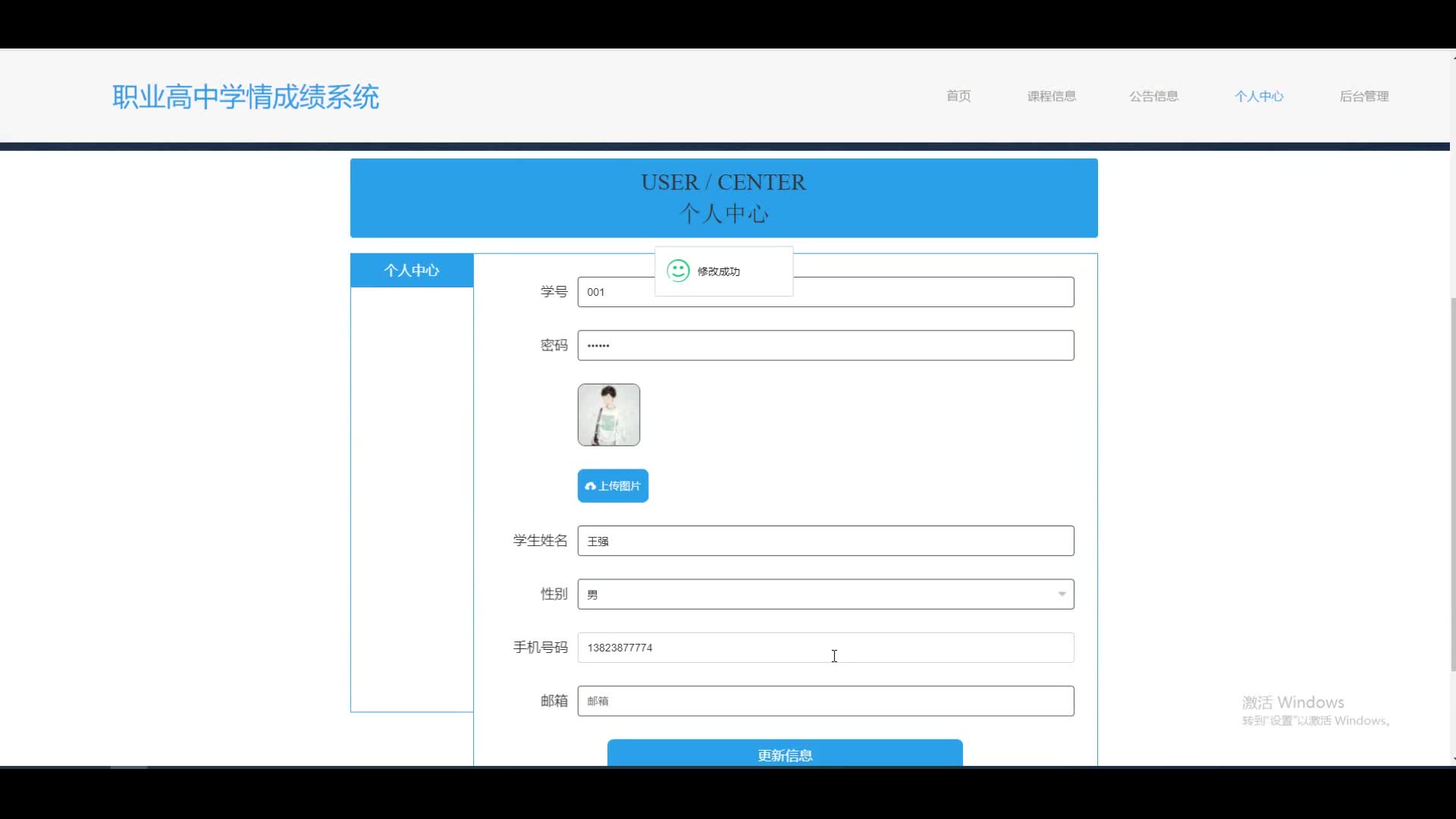Select the 个人中心 sidebar tab

(x=412, y=271)
